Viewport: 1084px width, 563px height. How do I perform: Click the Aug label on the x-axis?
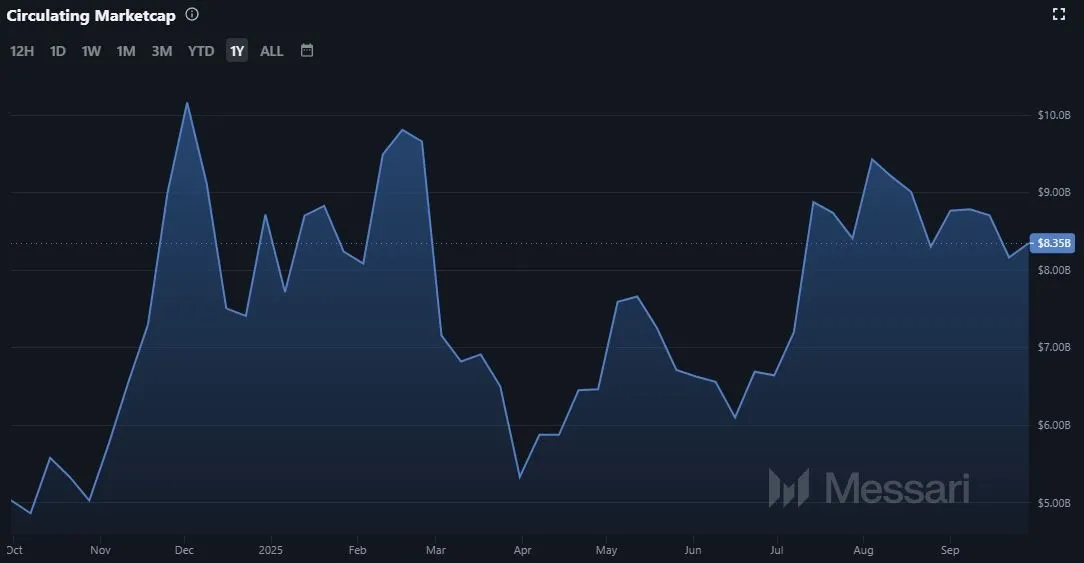[x=864, y=550]
